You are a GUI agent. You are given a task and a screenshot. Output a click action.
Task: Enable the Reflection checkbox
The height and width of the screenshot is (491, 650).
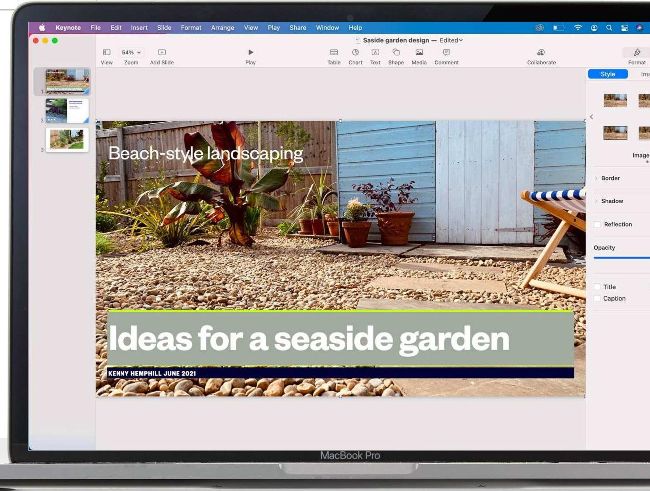tap(598, 224)
